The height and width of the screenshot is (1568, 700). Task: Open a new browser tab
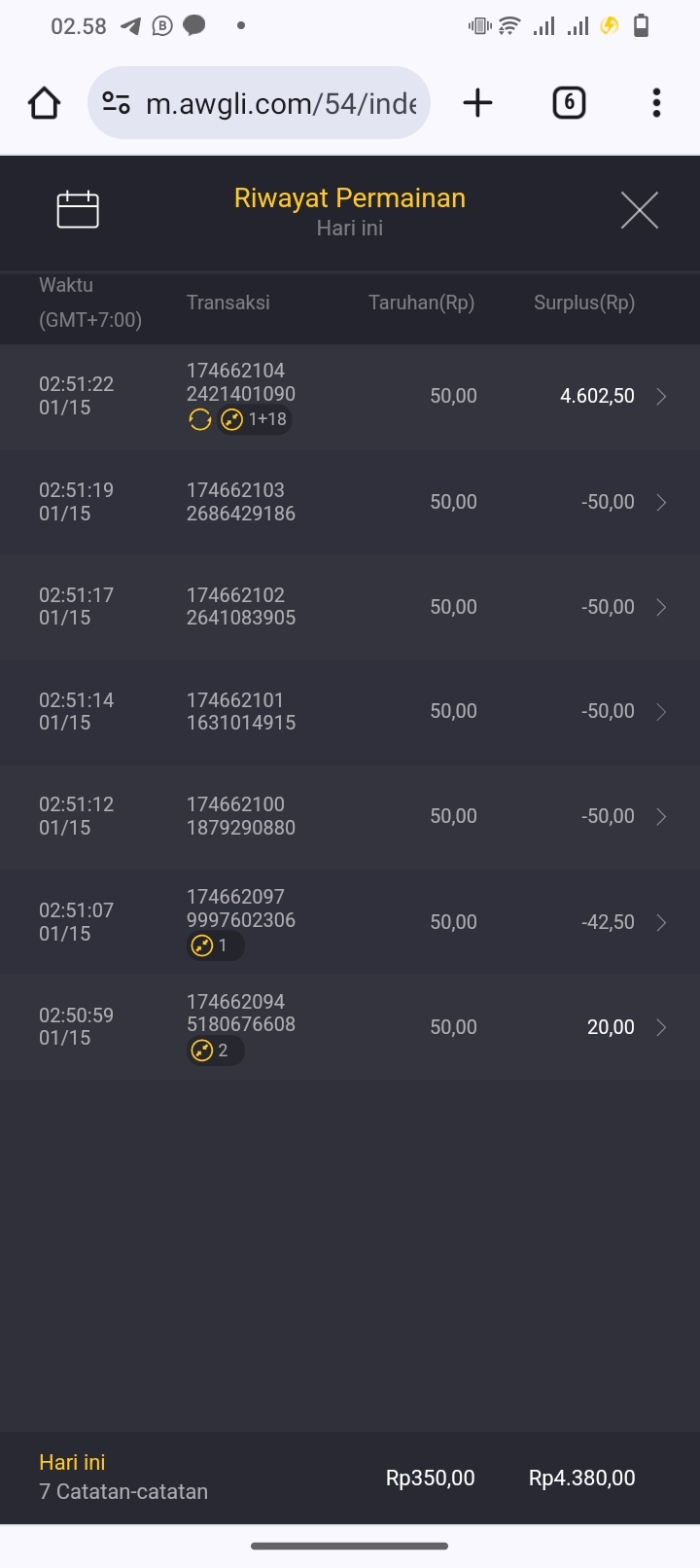pos(477,103)
